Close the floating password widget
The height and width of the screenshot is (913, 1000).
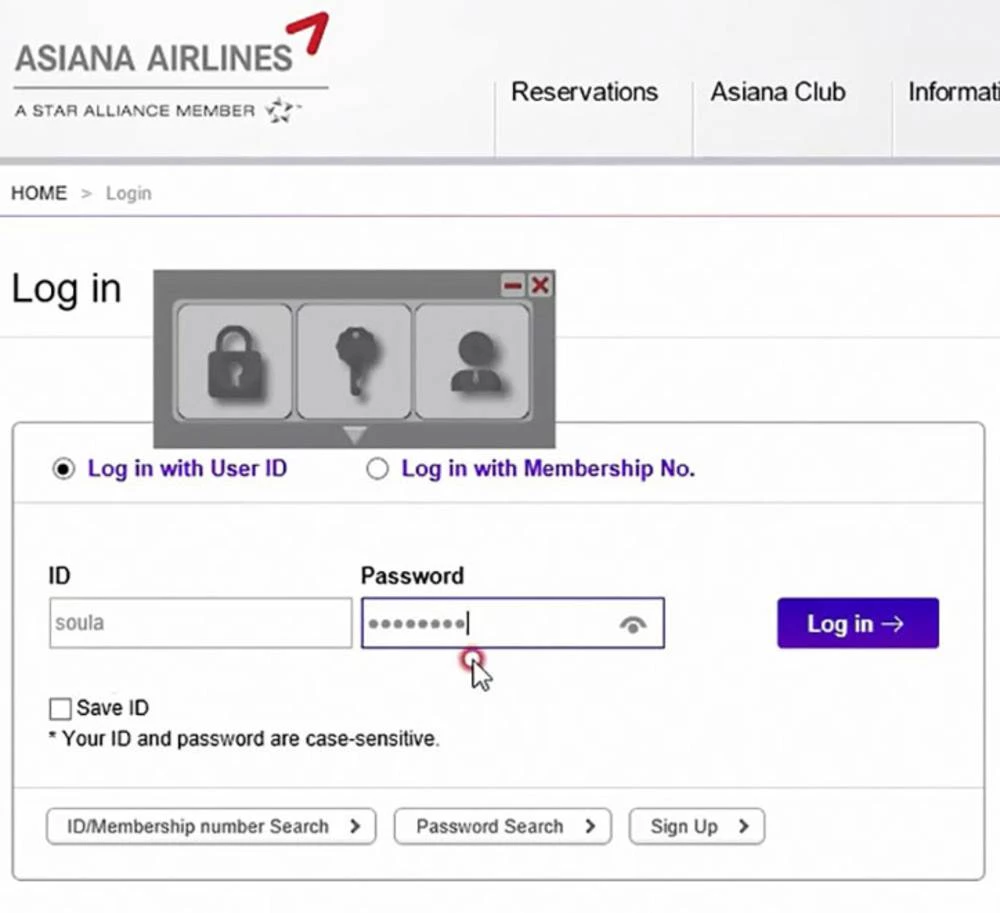pyautogui.click(x=540, y=286)
